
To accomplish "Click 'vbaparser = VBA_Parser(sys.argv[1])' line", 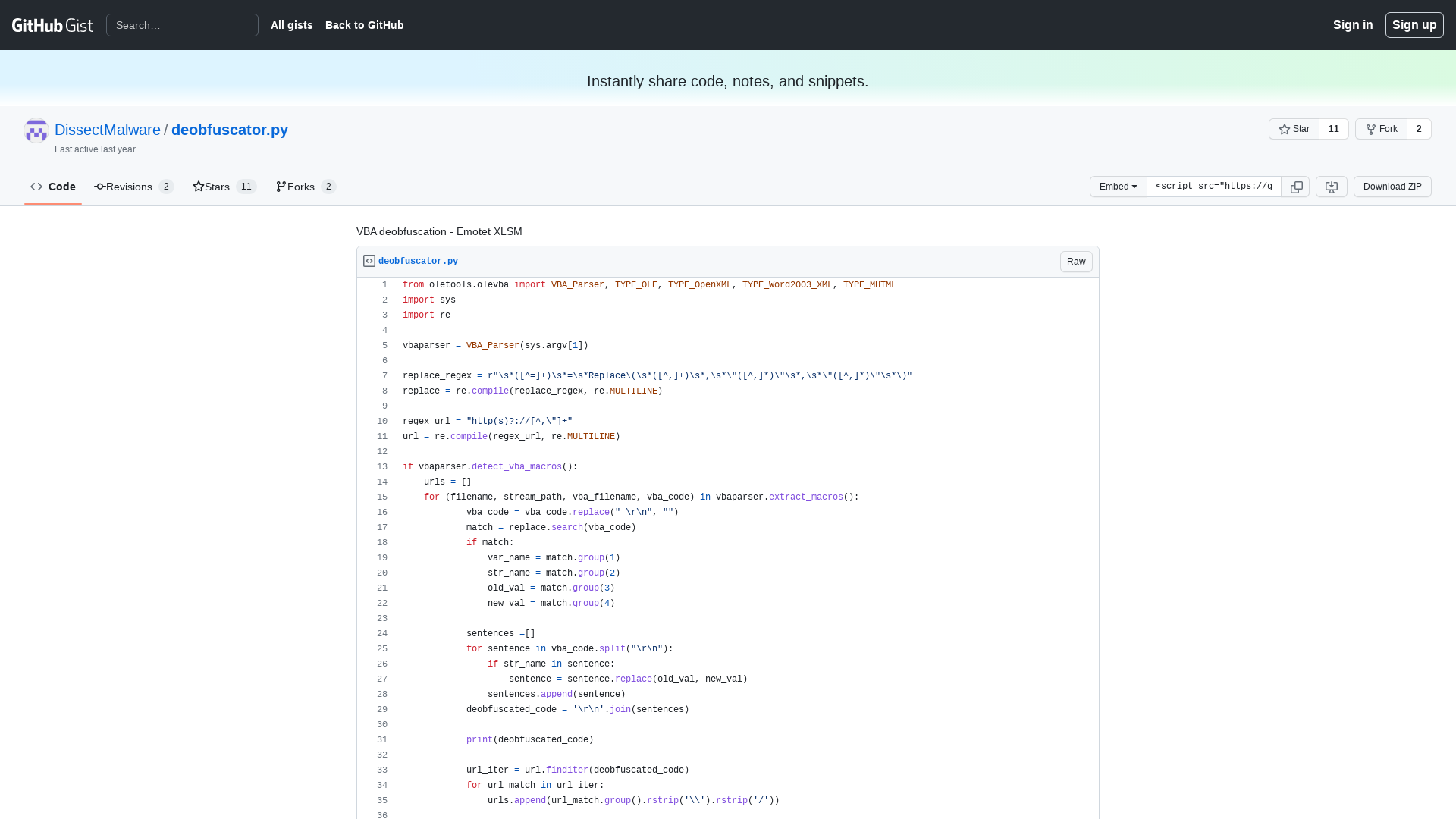I will point(495,346).
